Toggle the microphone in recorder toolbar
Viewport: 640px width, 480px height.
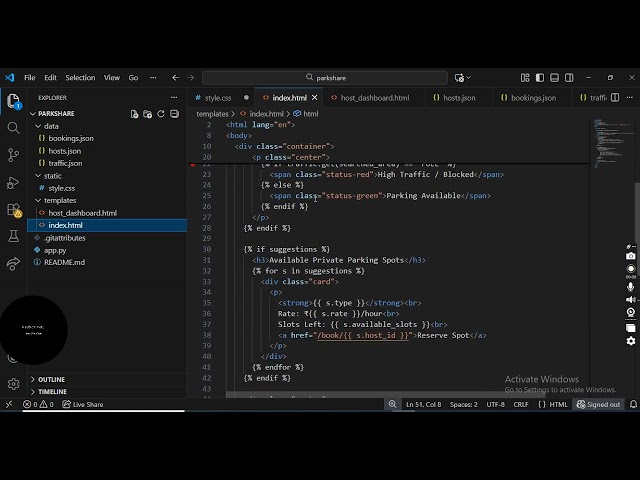[631, 287]
